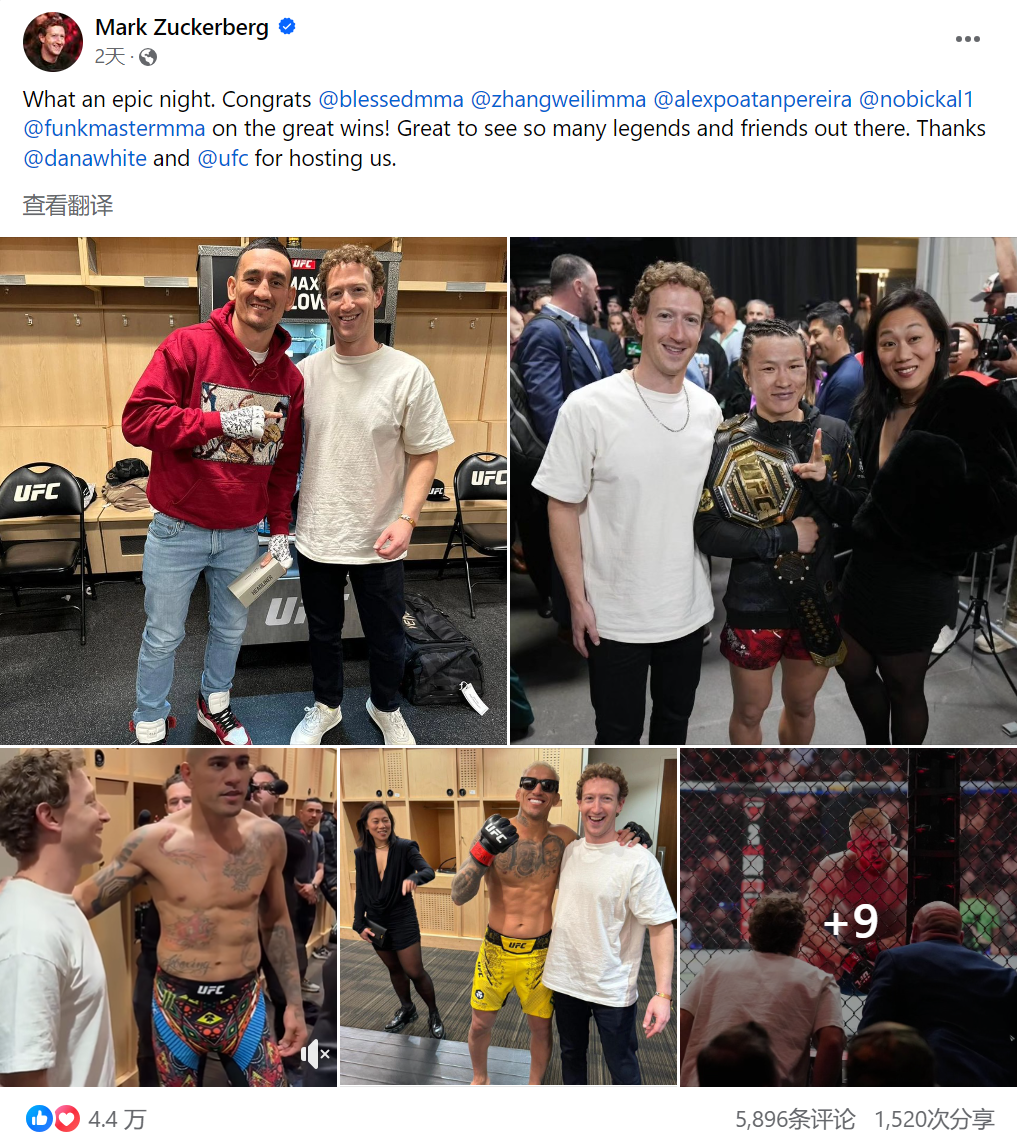Open the @blessedmma mention
The image size is (1017, 1144).
[x=391, y=99]
